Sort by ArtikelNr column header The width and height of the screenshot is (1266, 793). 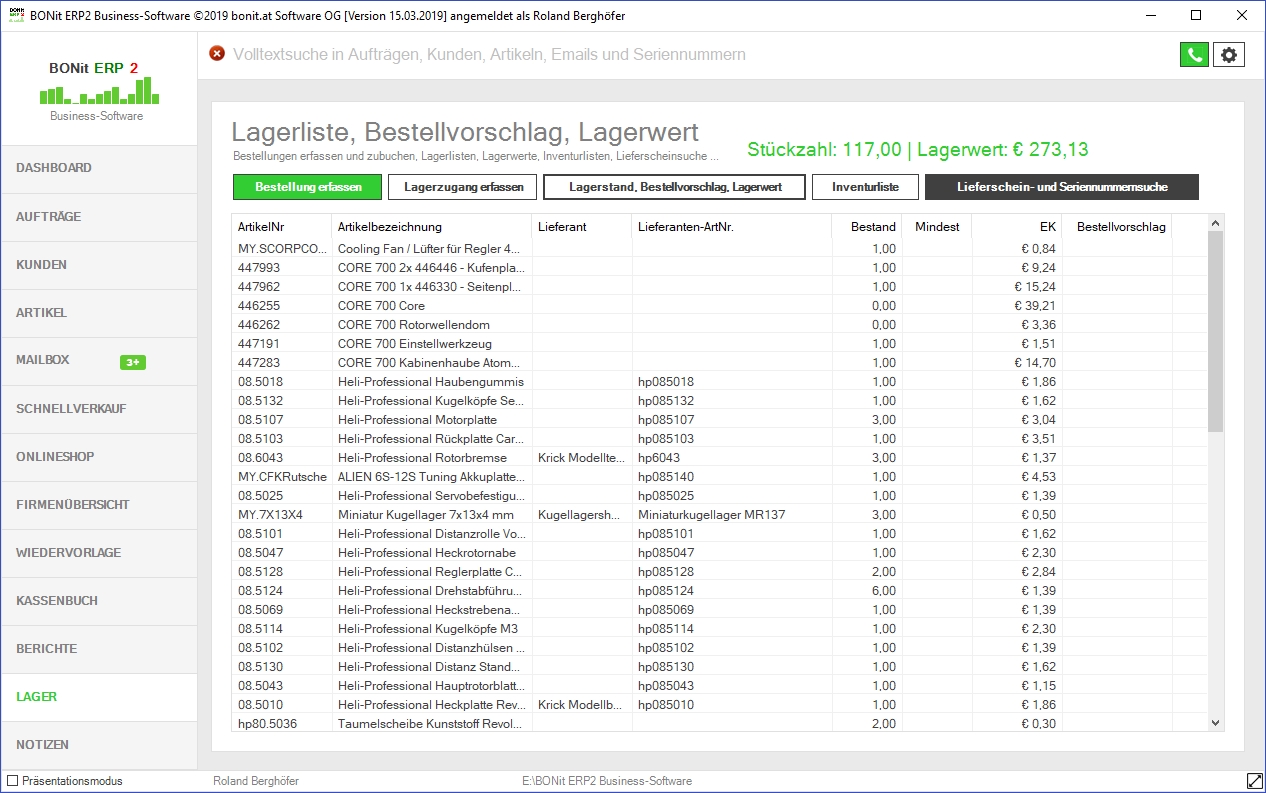pos(282,227)
